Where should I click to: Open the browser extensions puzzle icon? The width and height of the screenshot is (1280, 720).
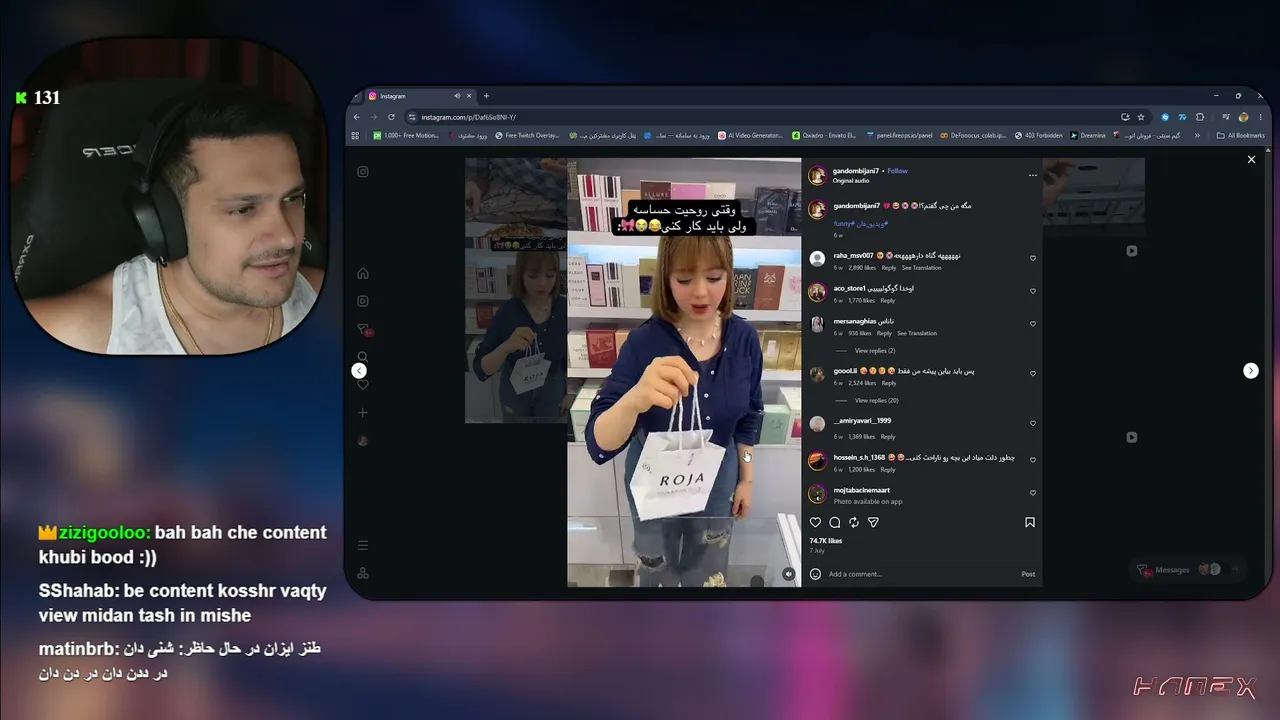tap(1199, 117)
